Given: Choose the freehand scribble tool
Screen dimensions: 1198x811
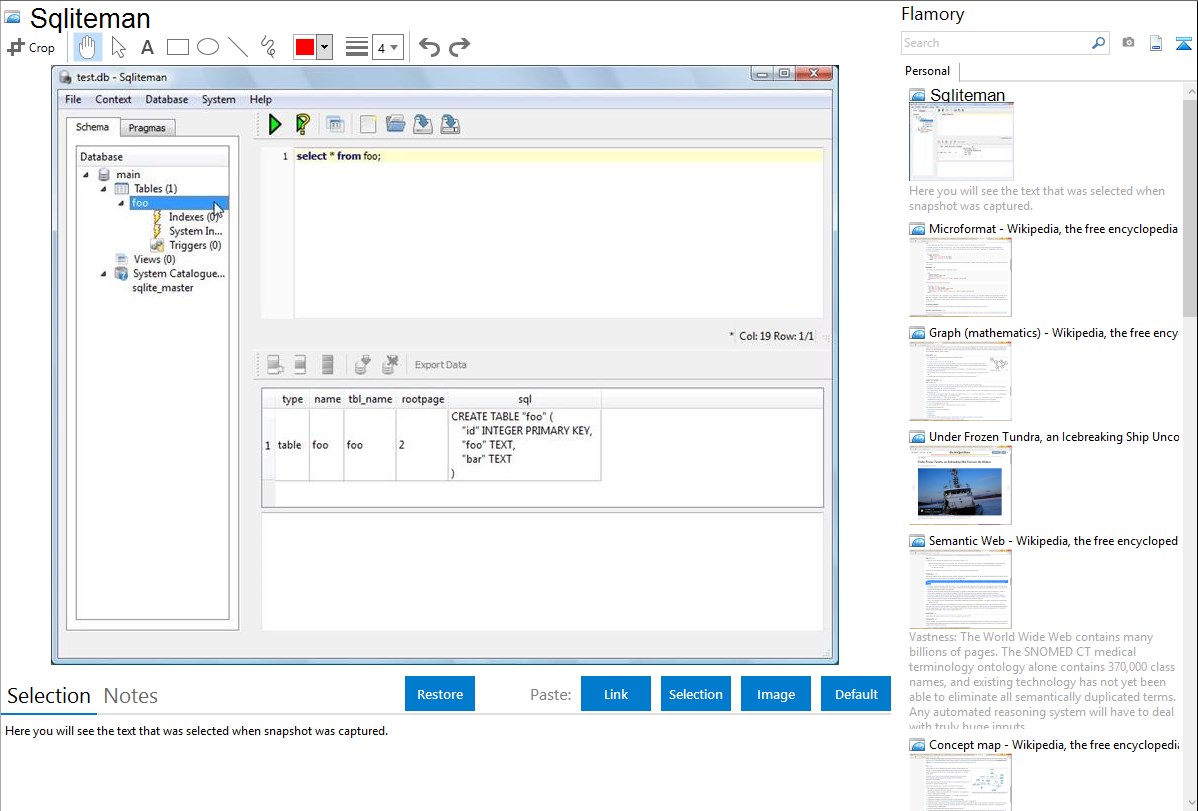Looking at the screenshot, I should [x=268, y=47].
